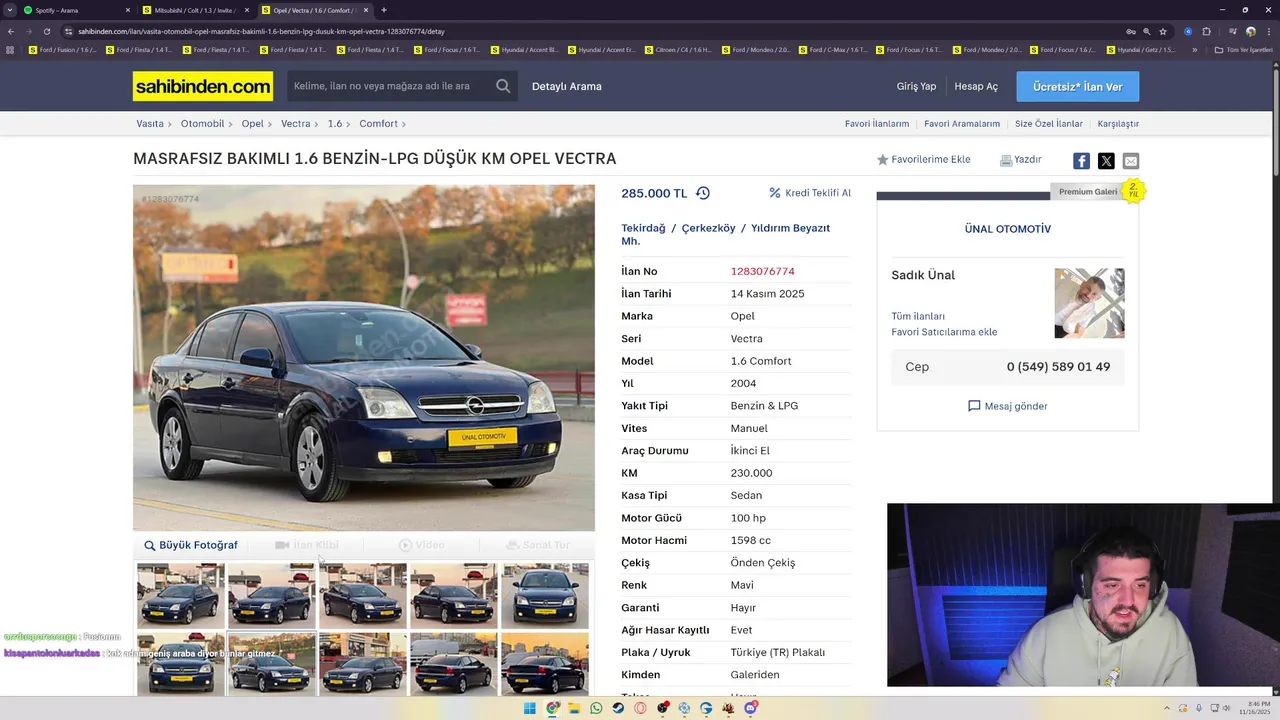Click the sahibinden.com logo
Screen dimensions: 1280x720
pos(203,86)
